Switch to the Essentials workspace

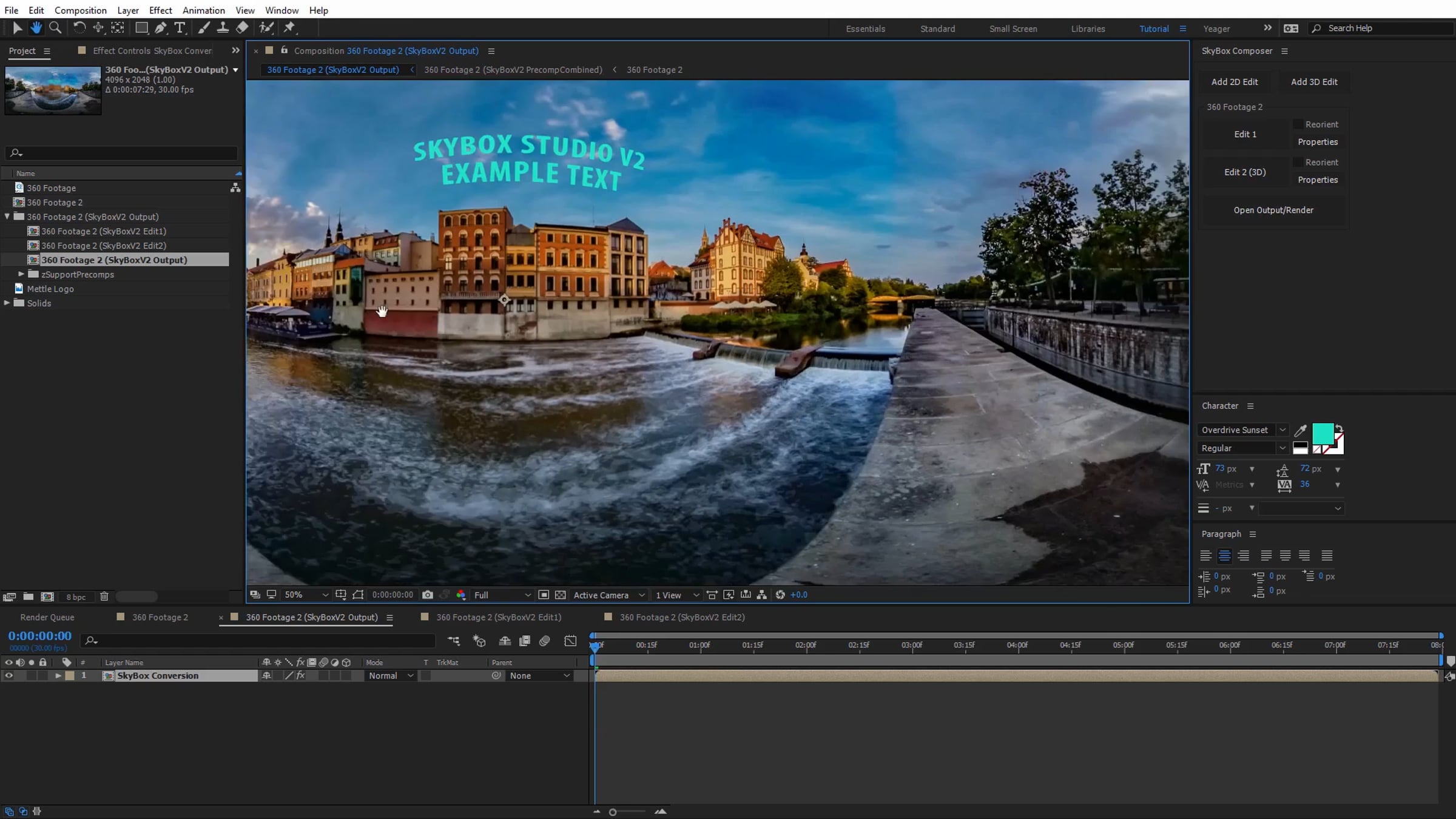point(866,29)
